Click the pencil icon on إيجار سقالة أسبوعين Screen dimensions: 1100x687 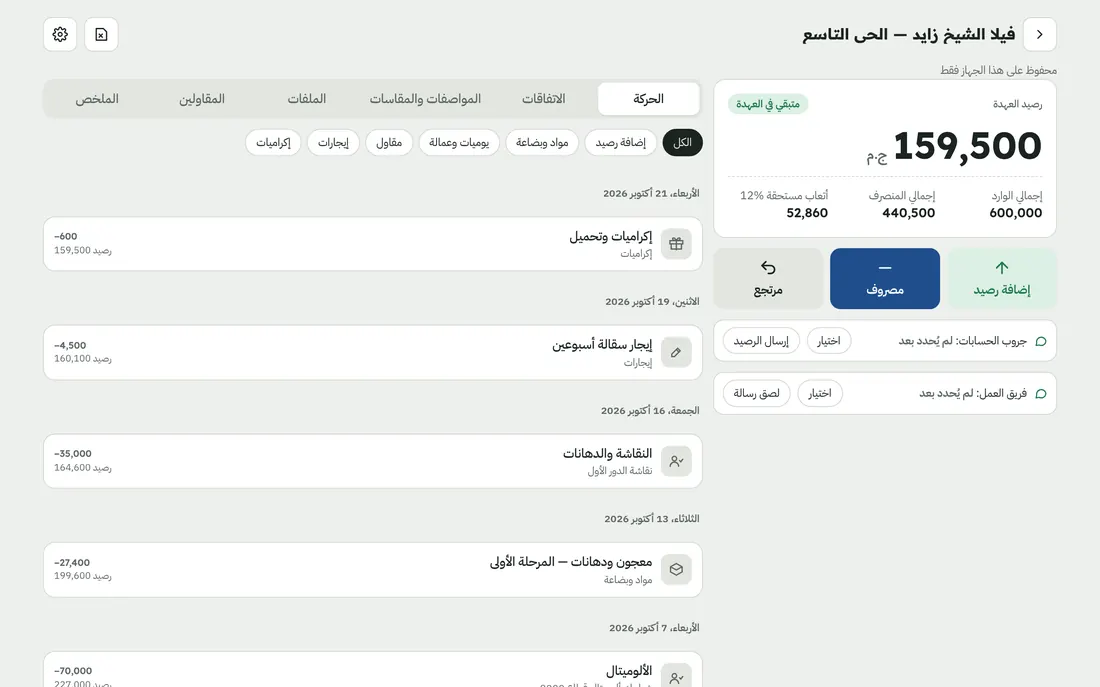click(x=676, y=352)
